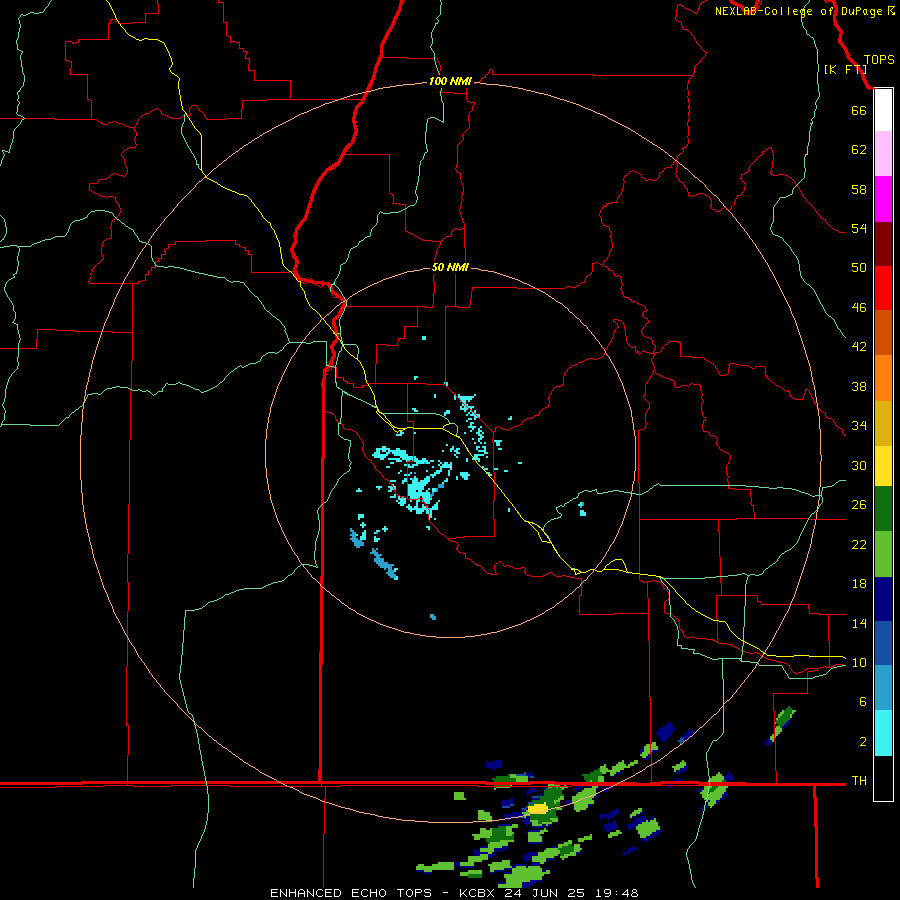Select the 62 legend value
Viewport: 900px width, 900px height.
(x=859, y=150)
